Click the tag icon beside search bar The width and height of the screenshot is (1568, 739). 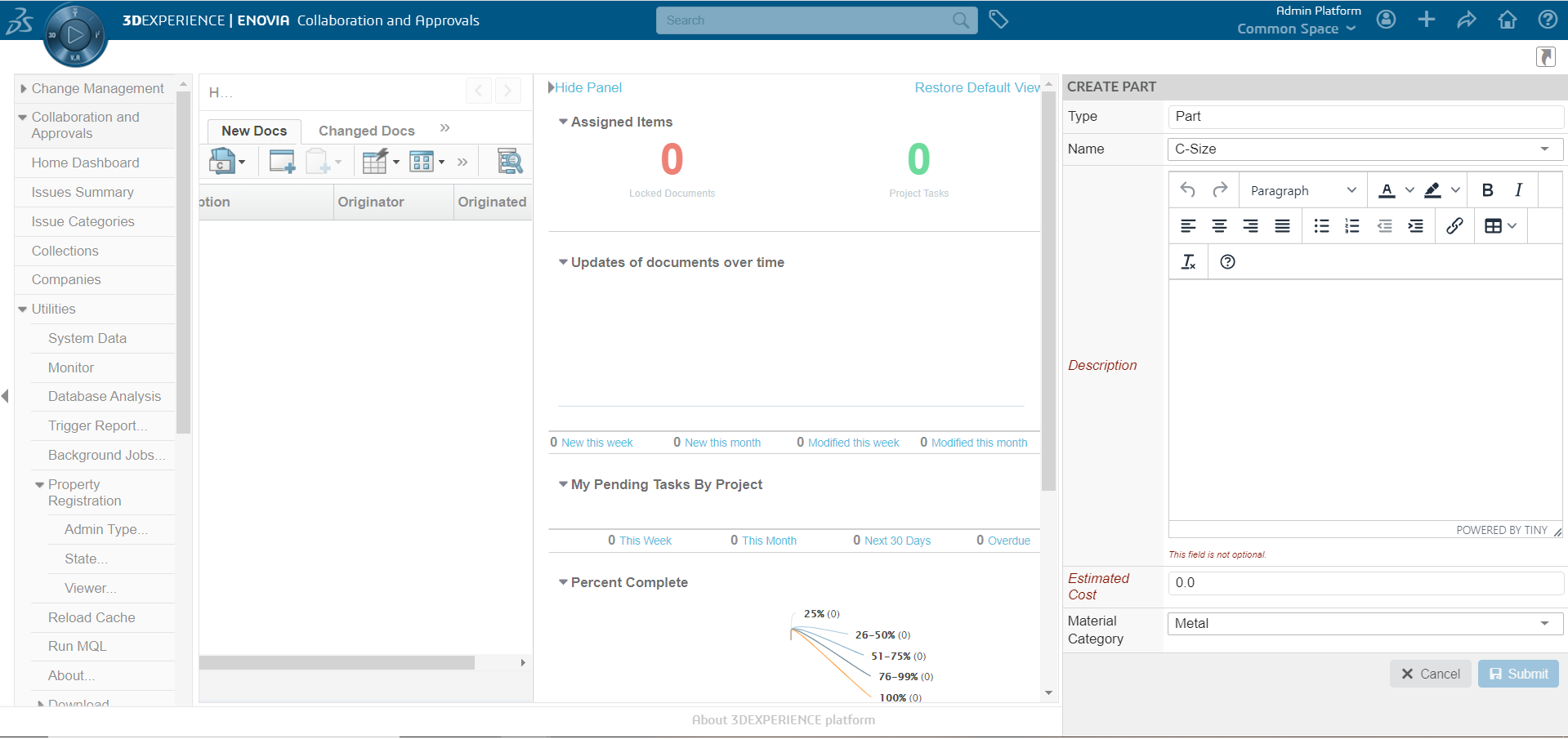point(998,20)
